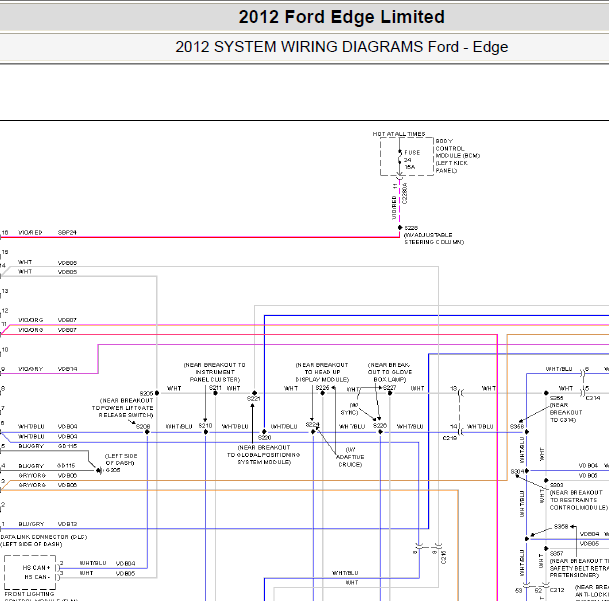Click the '(W/ ADAPTIVE CRUISE)' note
609x601 pixels.
(x=350, y=457)
